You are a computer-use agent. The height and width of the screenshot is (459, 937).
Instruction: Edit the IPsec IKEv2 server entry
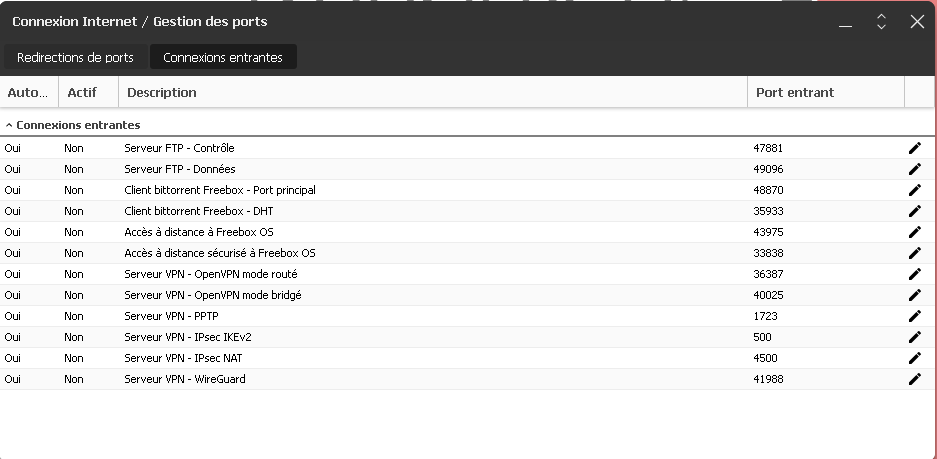tap(914, 337)
